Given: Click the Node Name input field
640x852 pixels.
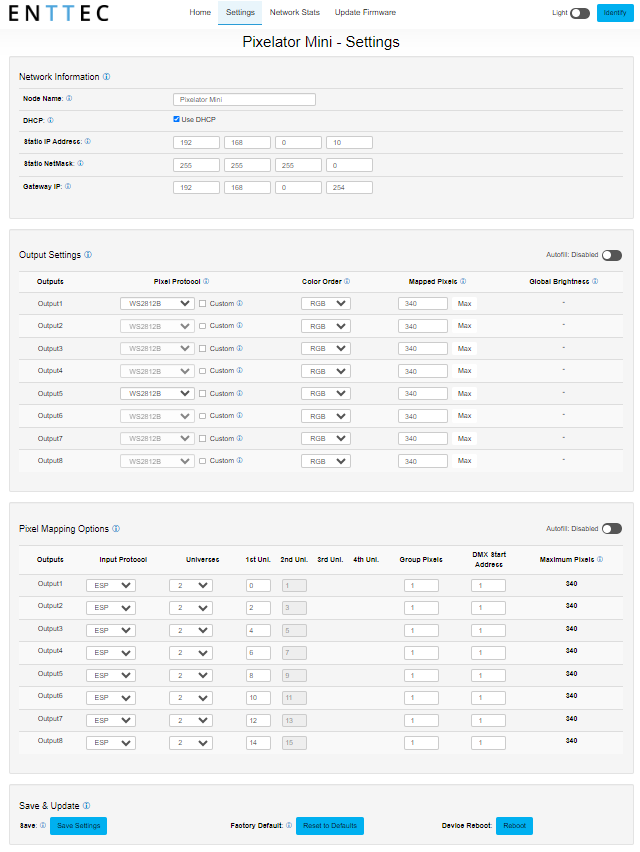Looking at the screenshot, I should coord(244,99).
